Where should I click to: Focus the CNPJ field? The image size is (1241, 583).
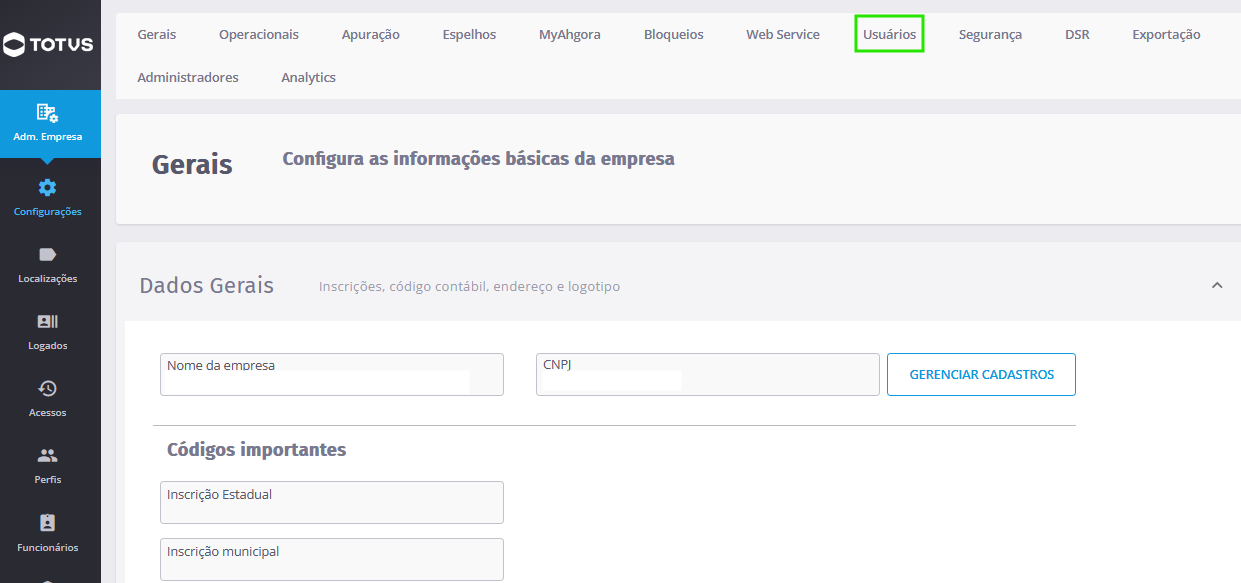tap(708, 374)
